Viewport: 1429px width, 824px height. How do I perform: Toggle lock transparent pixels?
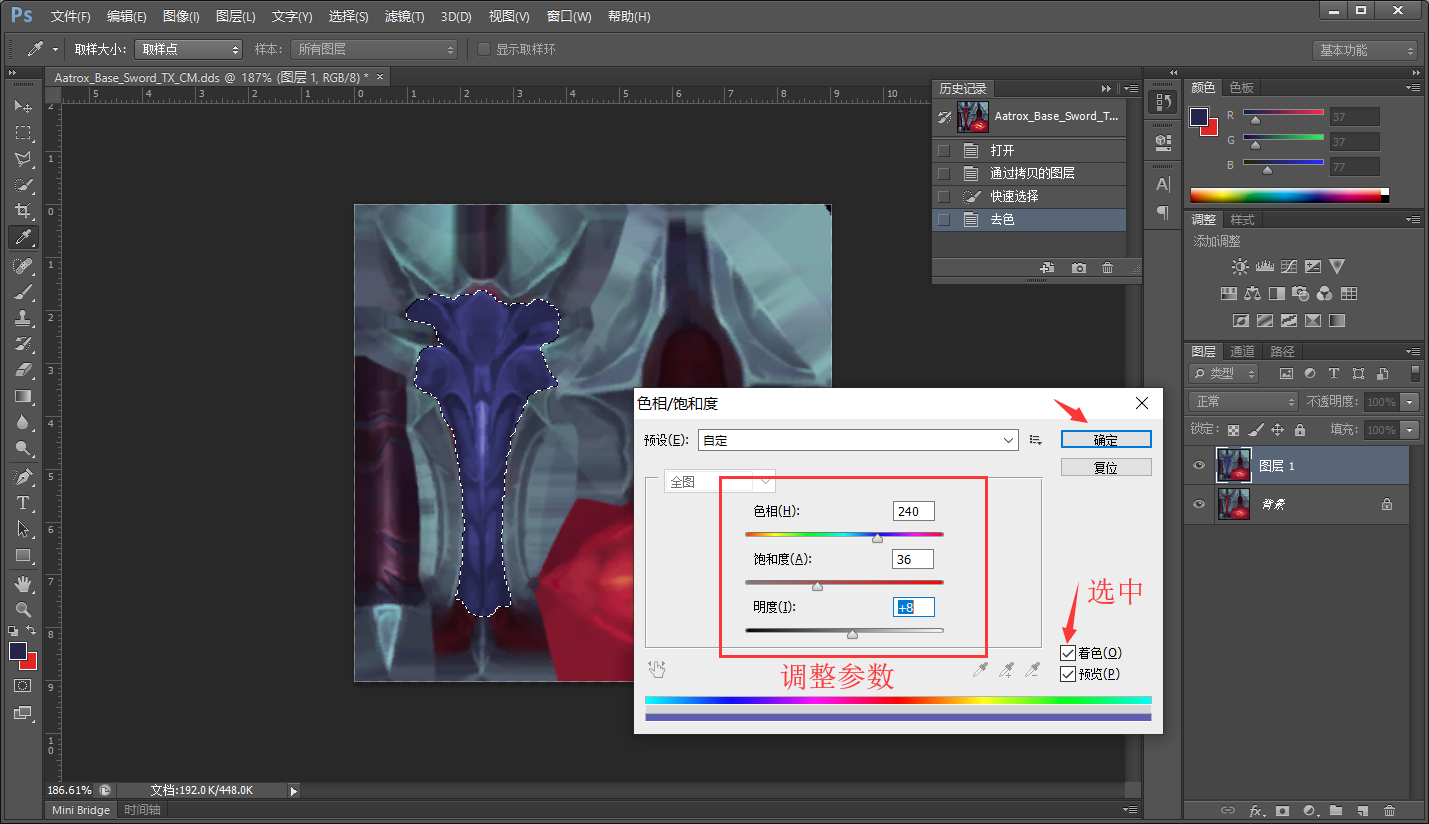[x=1234, y=430]
